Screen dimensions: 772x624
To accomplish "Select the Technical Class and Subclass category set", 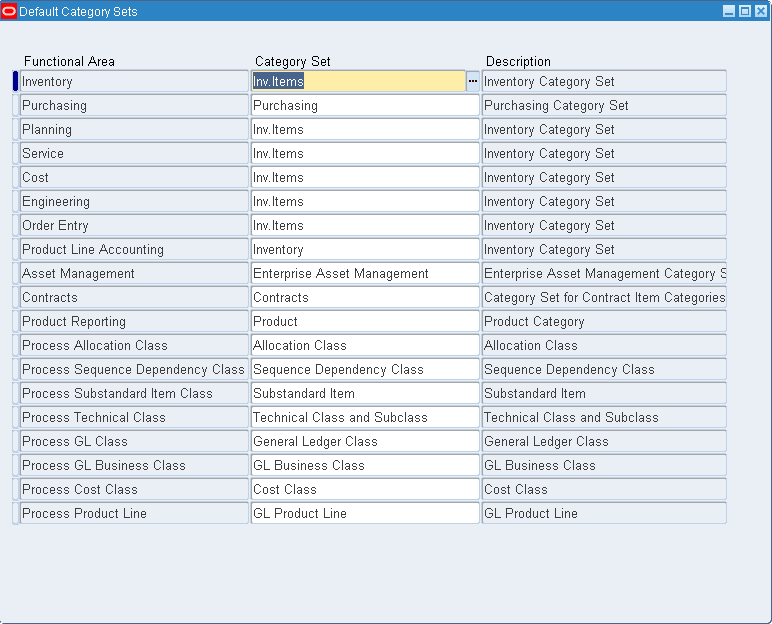I will [x=365, y=418].
